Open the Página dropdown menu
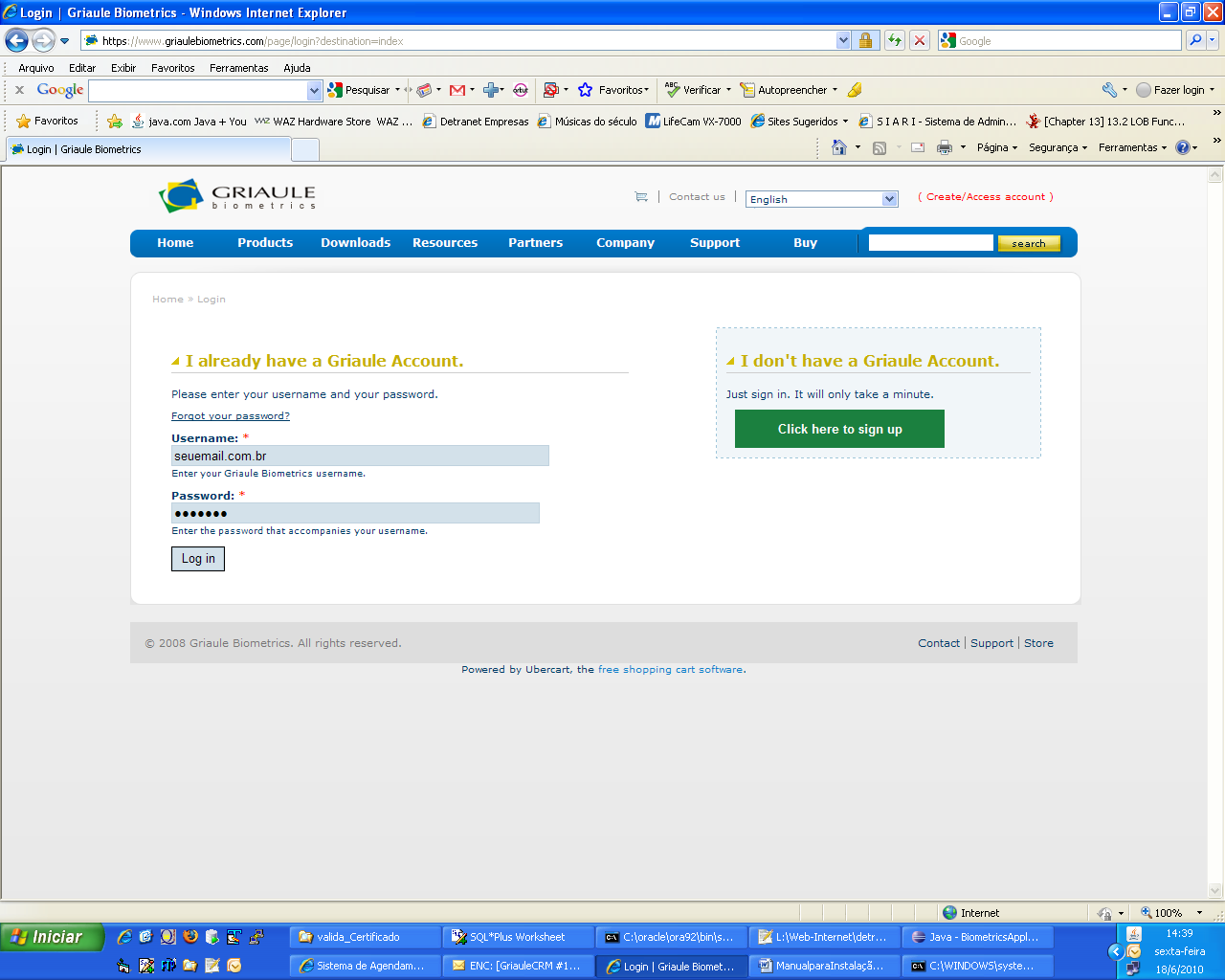Screen dimensions: 1225x980 997,147
